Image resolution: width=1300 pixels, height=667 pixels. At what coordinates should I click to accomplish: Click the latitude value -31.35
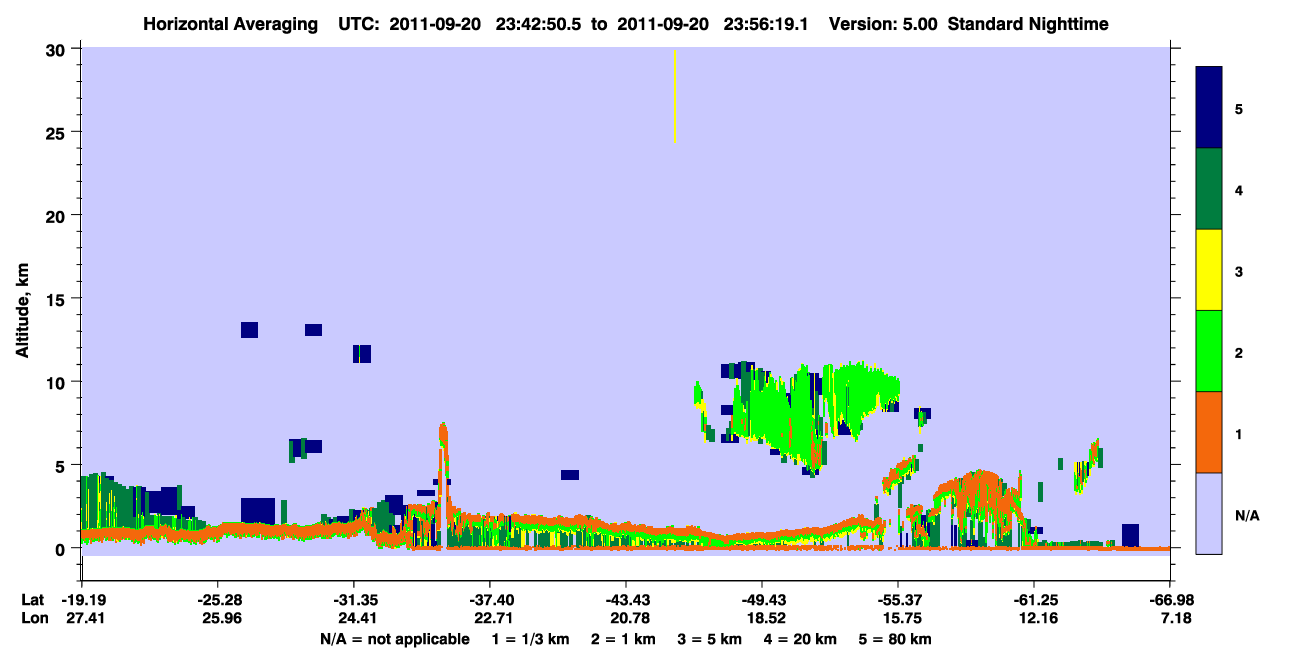[x=354, y=600]
